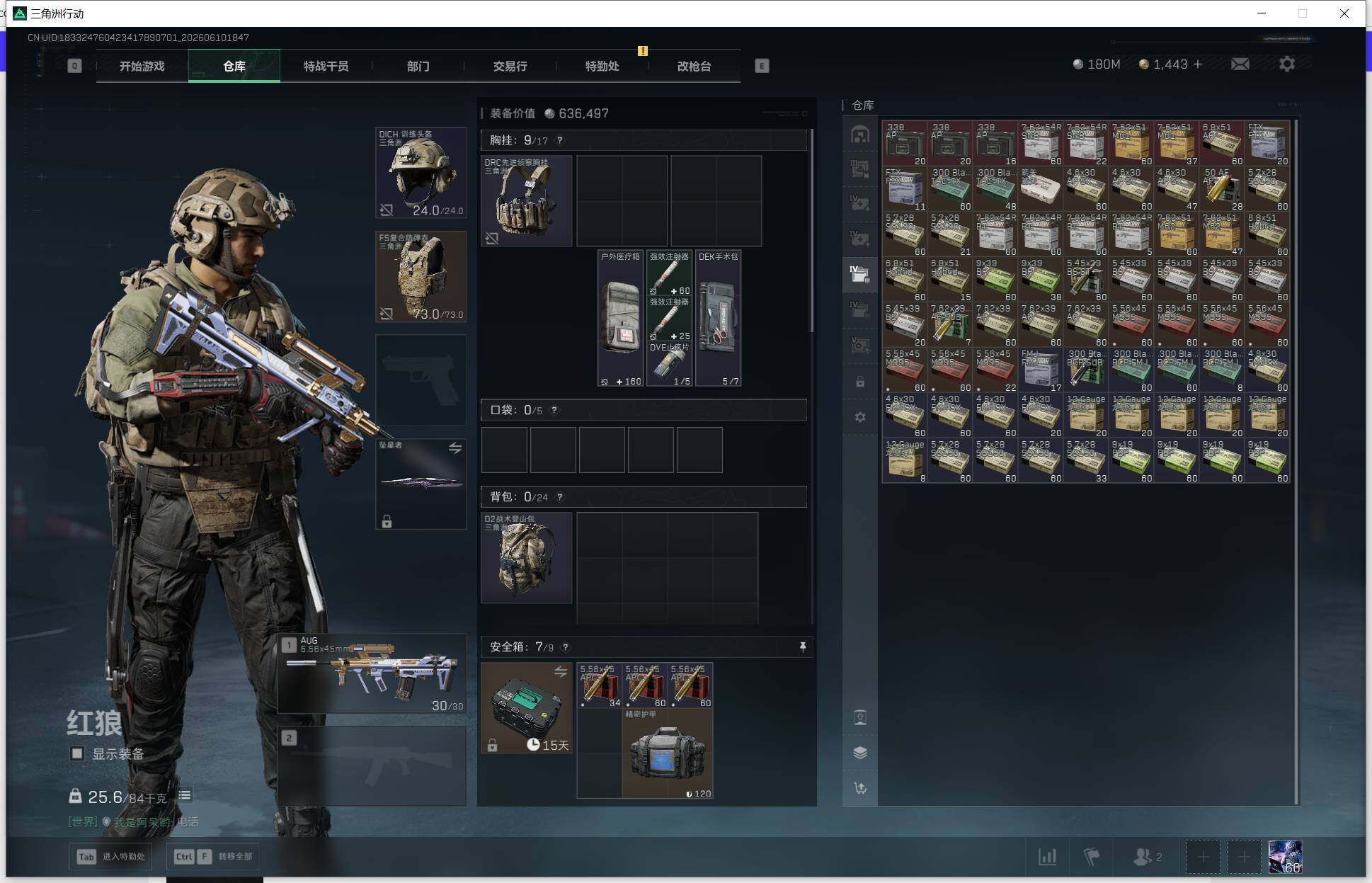Image resolution: width=1372 pixels, height=883 pixels.
Task: Show help for 口袋 pocket capacity
Action: pyautogui.click(x=554, y=410)
